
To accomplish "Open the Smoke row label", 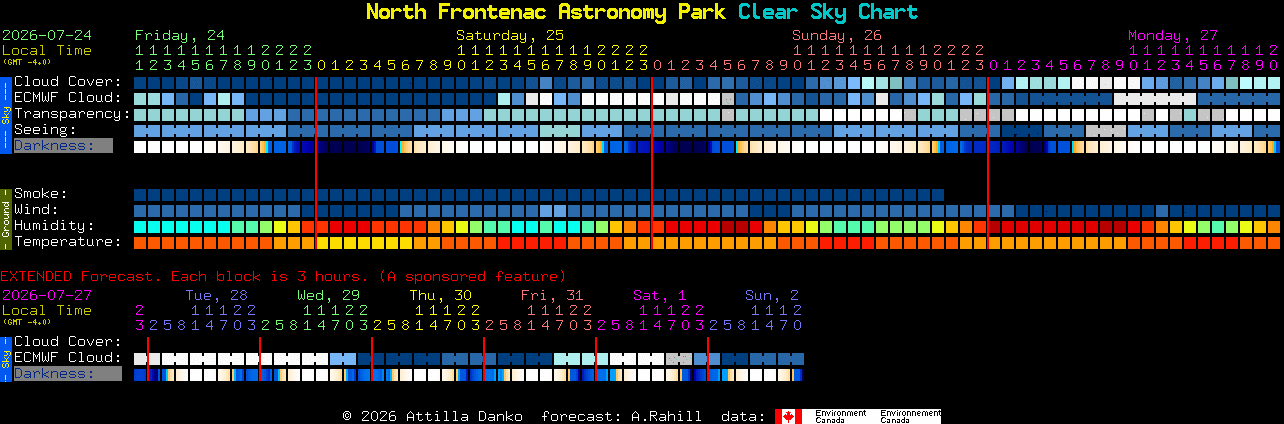I will pos(41,194).
